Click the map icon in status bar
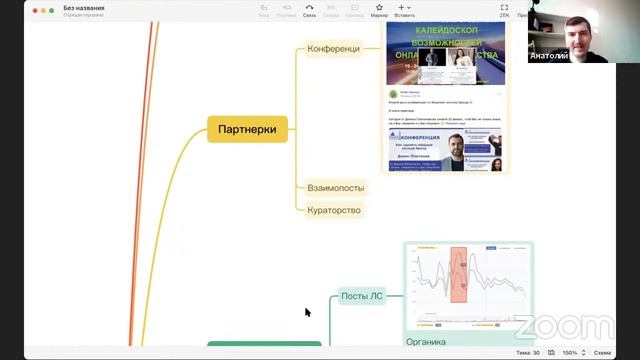Screen dimensions: 640x360 551,353
